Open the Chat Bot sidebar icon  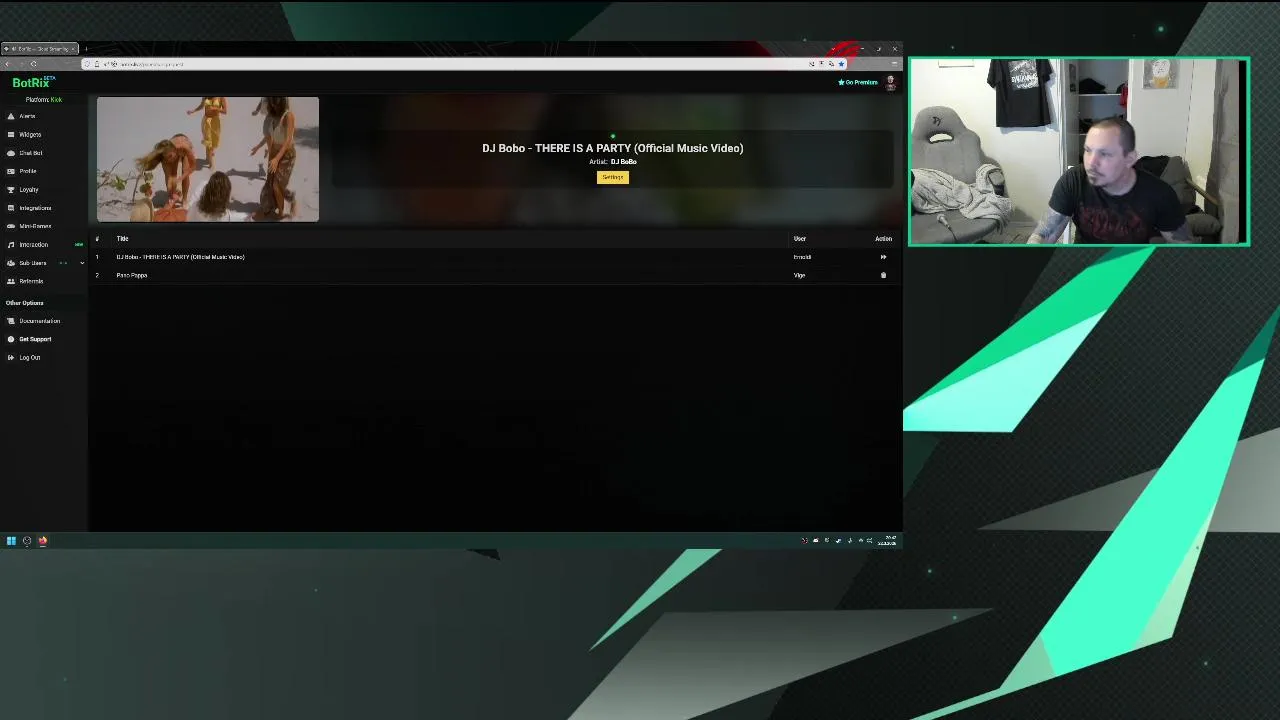(11, 153)
